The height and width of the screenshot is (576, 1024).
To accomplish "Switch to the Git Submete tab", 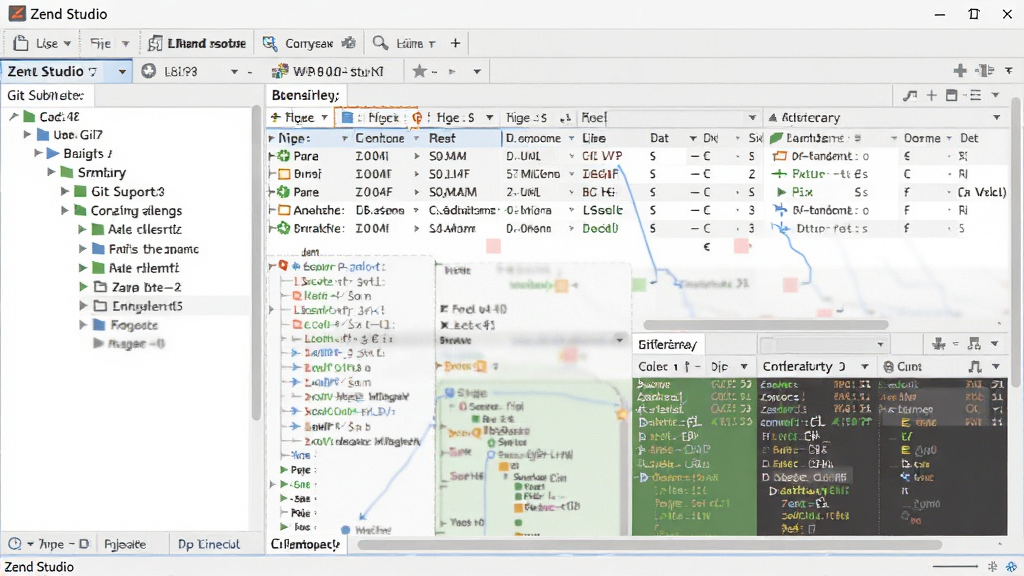I will point(46,95).
